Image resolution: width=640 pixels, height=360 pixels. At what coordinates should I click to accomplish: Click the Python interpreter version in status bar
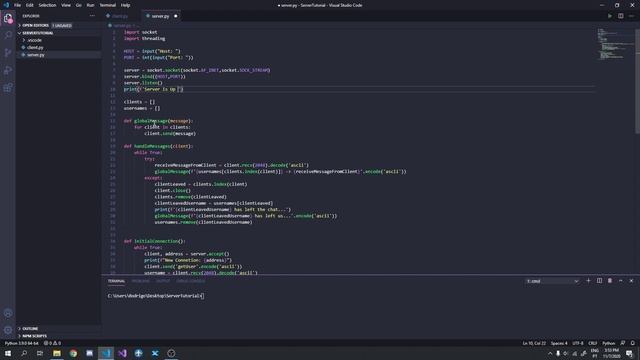(x=22, y=343)
